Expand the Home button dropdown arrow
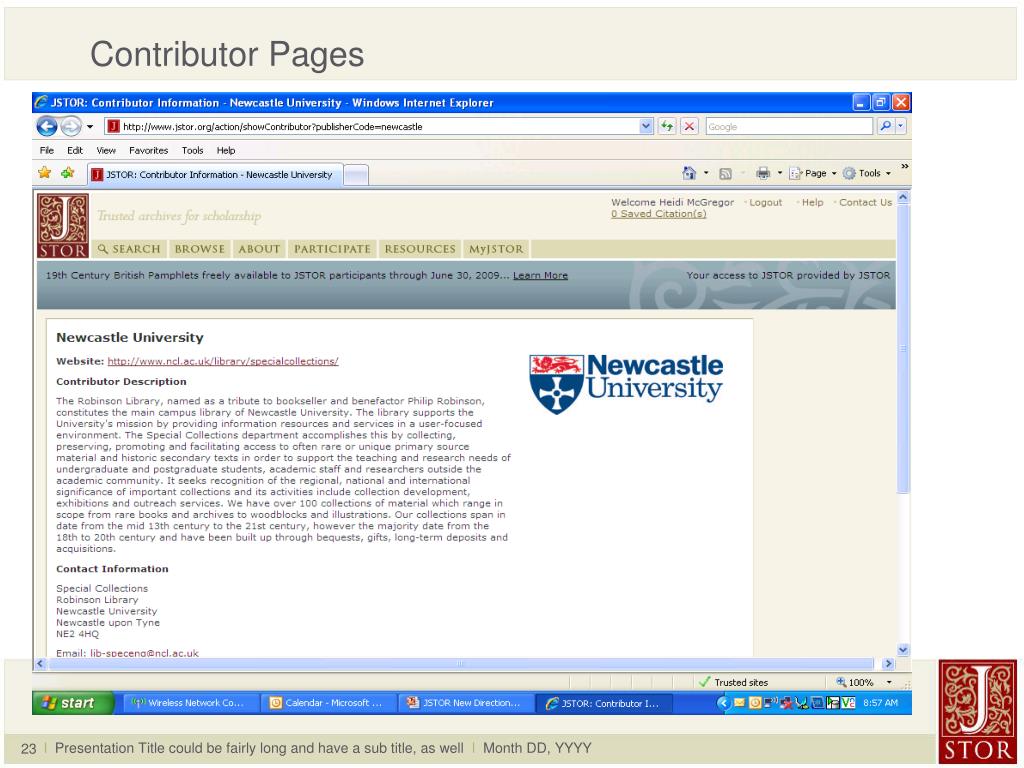Viewport: 1024px width, 768px height. (706, 173)
